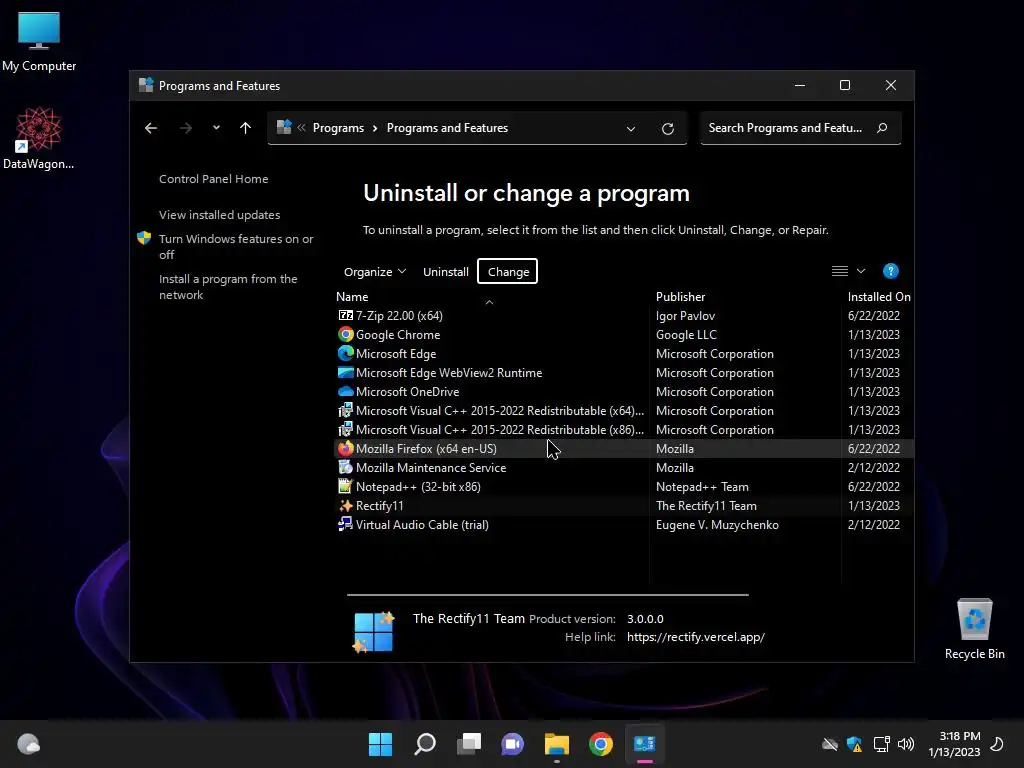Click the 7-Zip program icon
Screen dimensions: 1024x768
tap(345, 315)
